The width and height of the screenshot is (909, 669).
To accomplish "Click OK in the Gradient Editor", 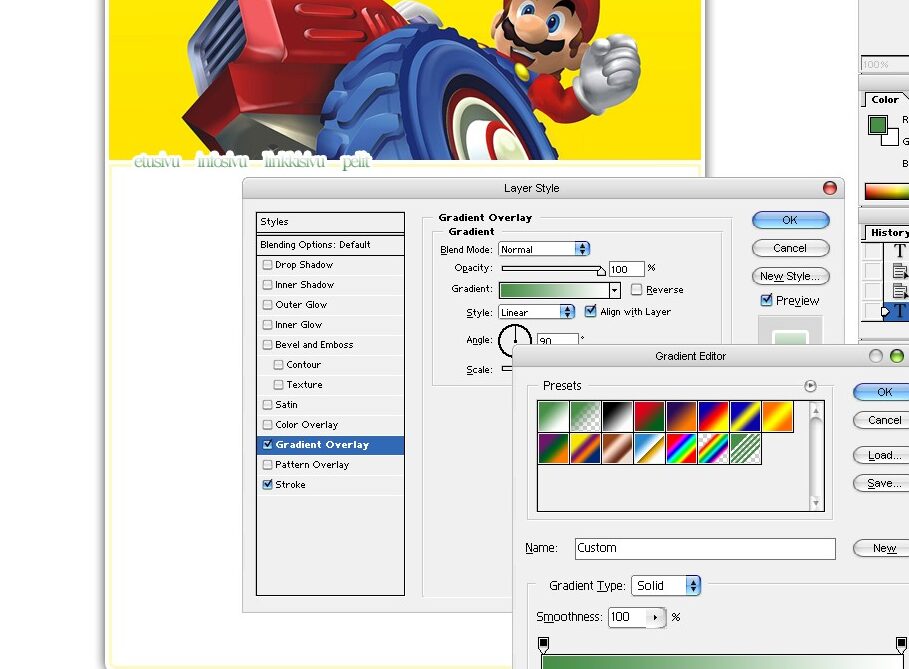I will (883, 392).
